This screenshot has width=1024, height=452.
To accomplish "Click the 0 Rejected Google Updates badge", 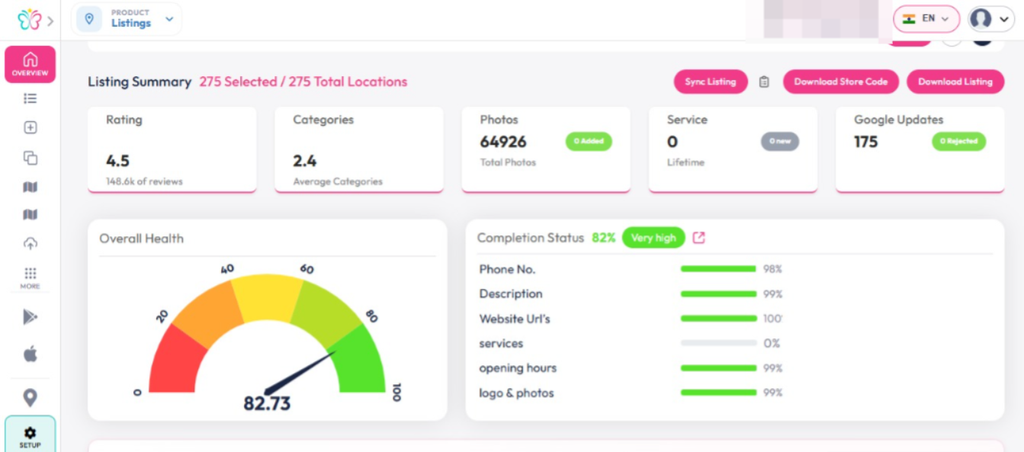I will 959,142.
